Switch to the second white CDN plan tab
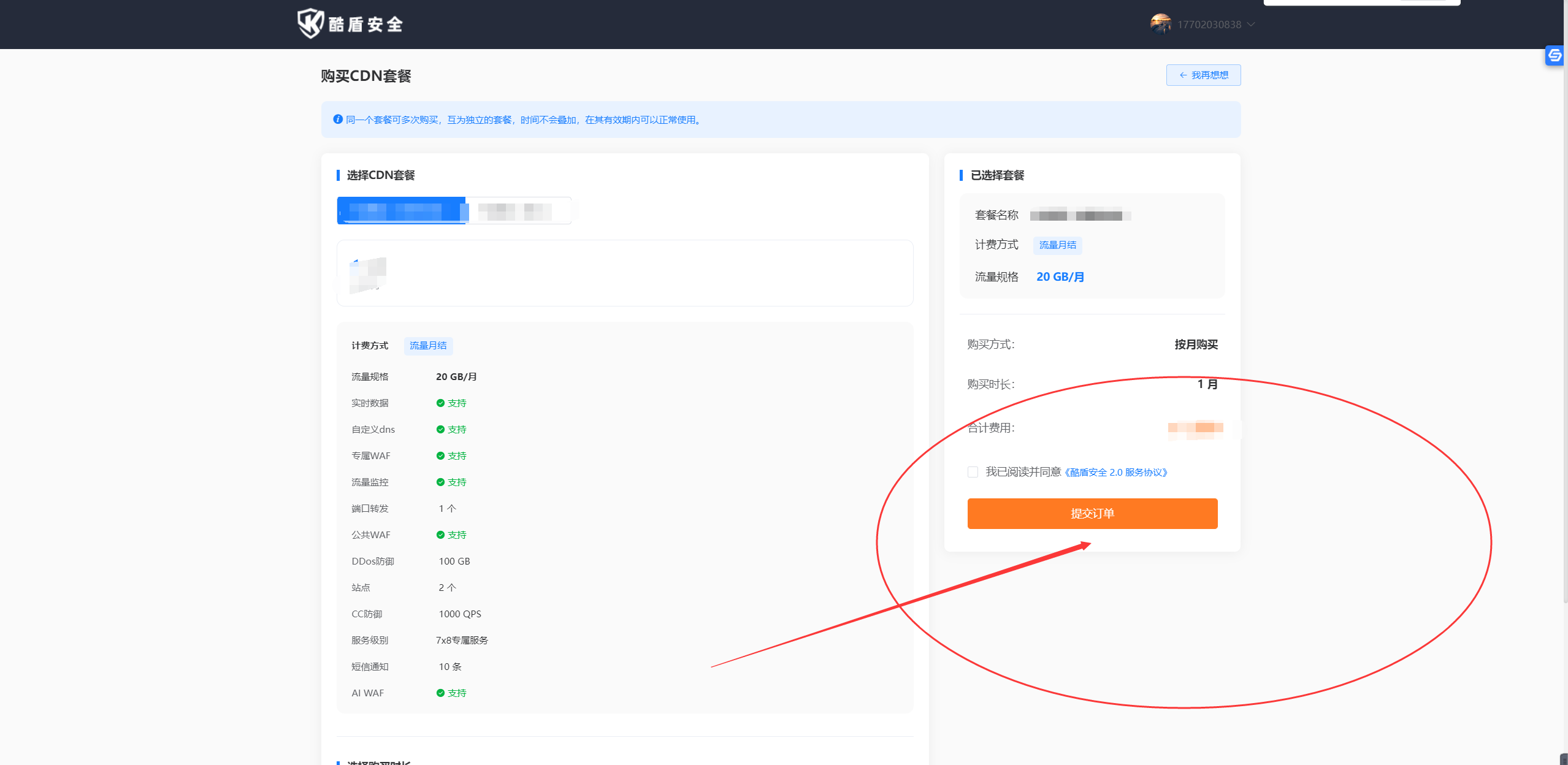This screenshot has height=765, width=1568. tap(518, 211)
